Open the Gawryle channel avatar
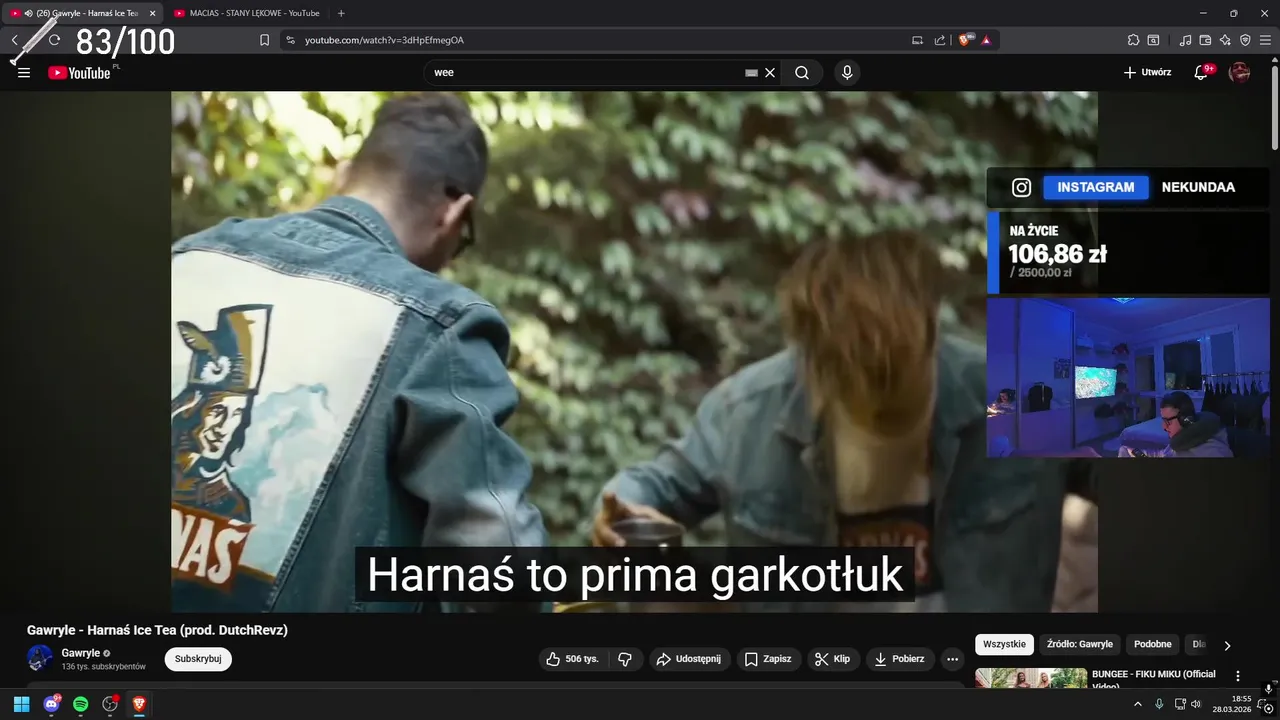 [40, 658]
